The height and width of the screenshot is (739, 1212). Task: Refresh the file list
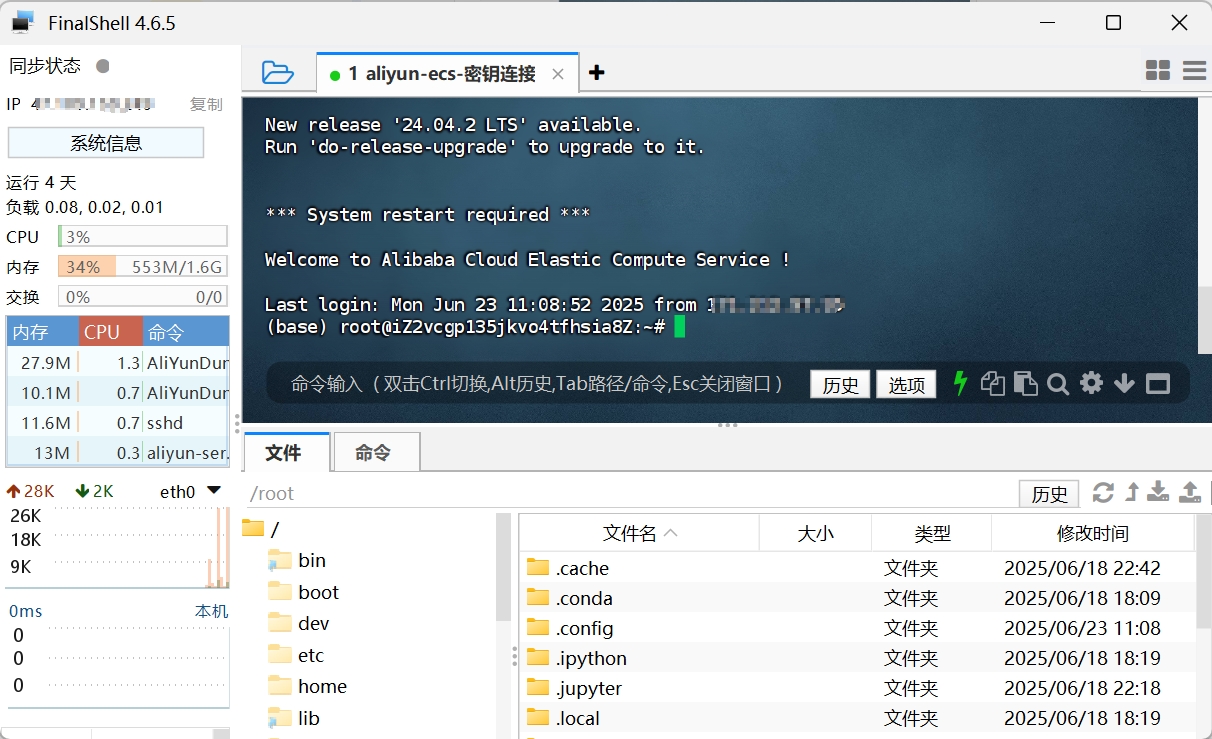click(x=1103, y=492)
